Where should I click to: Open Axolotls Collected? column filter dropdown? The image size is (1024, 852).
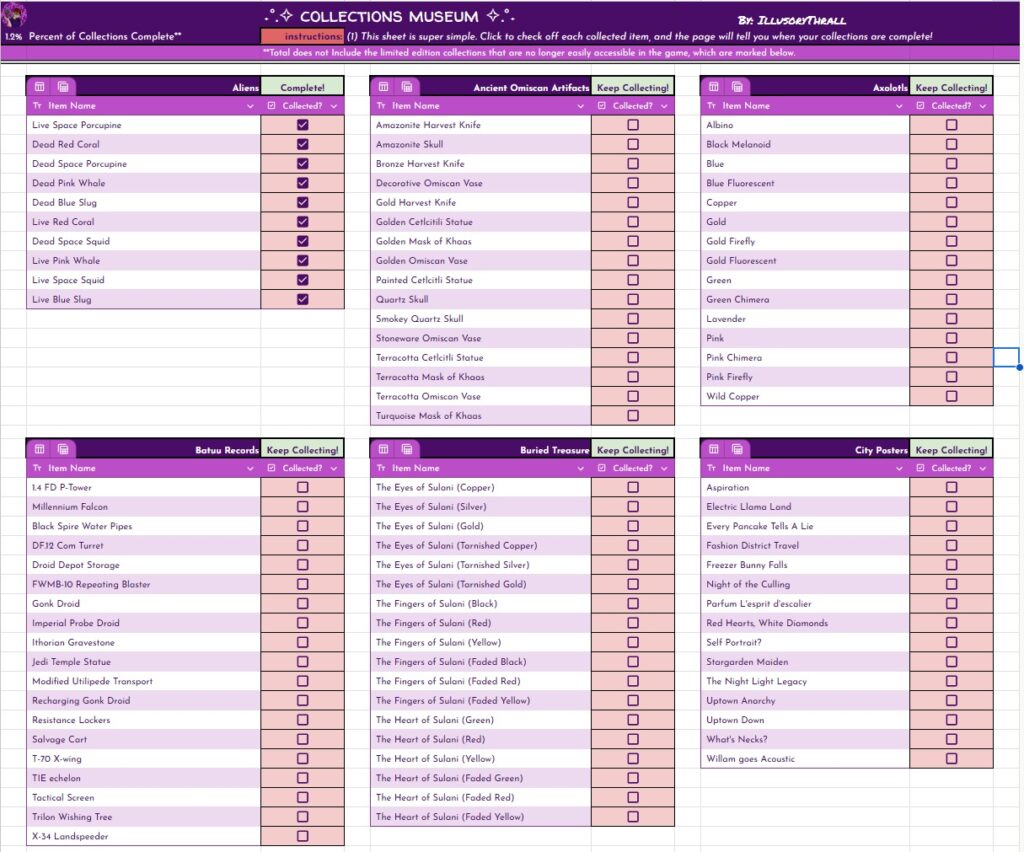coord(984,106)
